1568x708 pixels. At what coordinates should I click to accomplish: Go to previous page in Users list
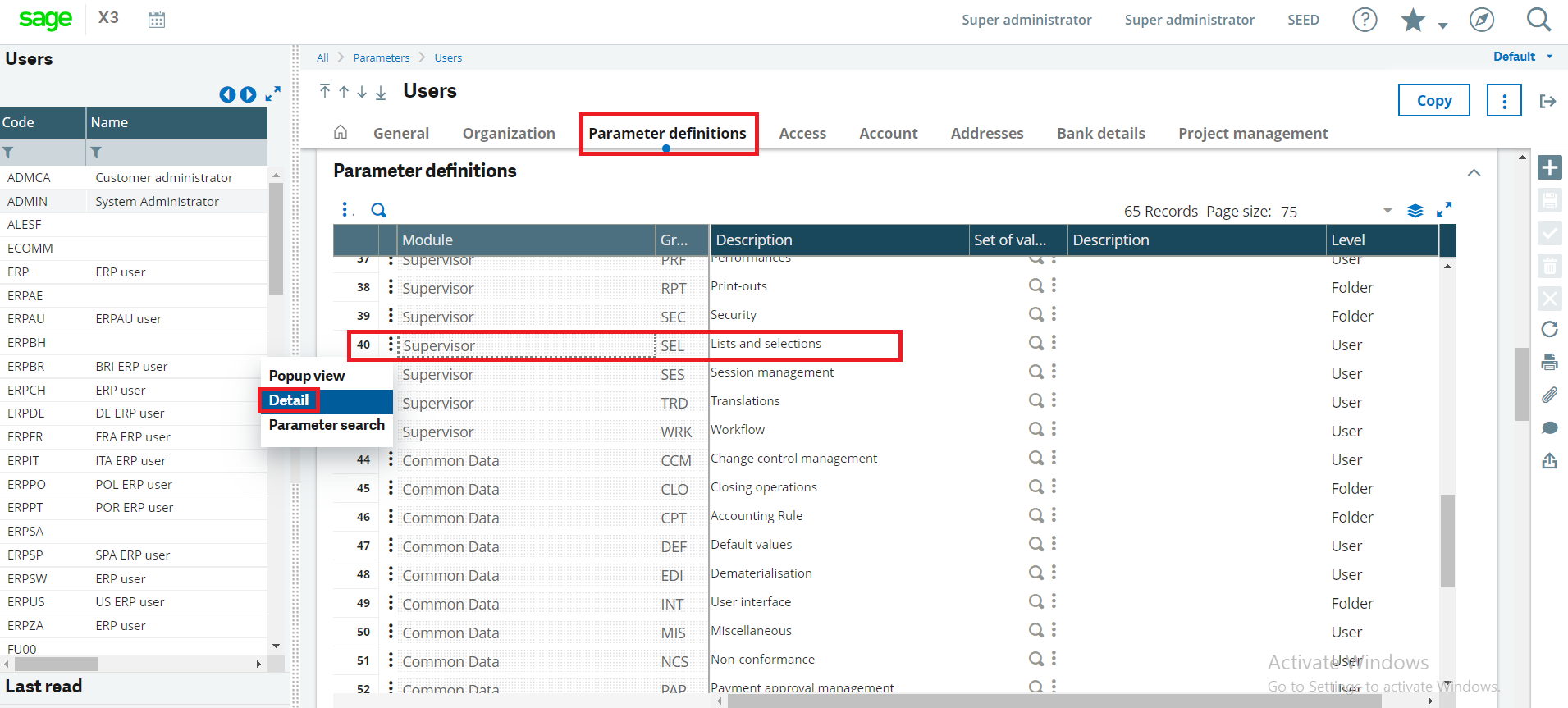227,94
